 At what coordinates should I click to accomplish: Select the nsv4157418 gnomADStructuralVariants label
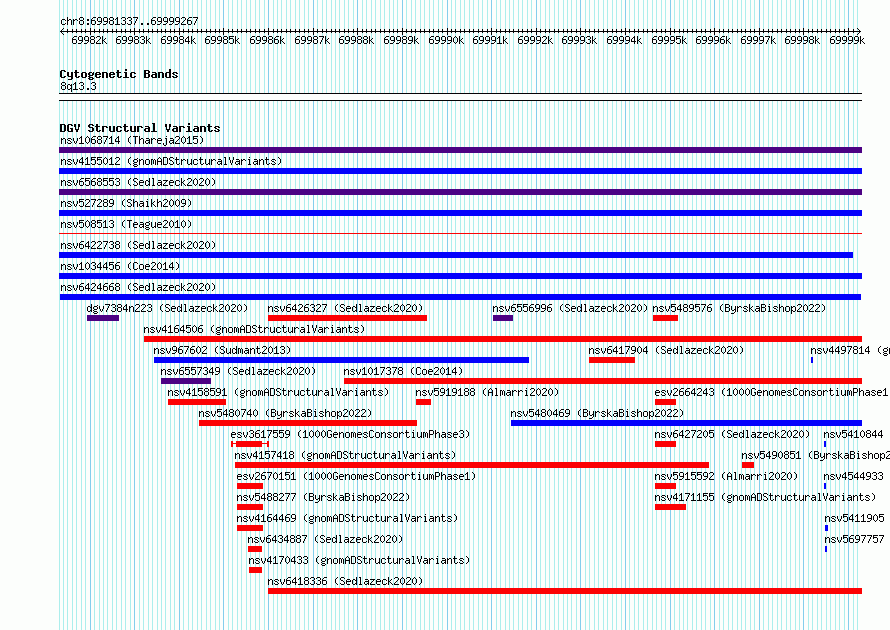(x=345, y=455)
